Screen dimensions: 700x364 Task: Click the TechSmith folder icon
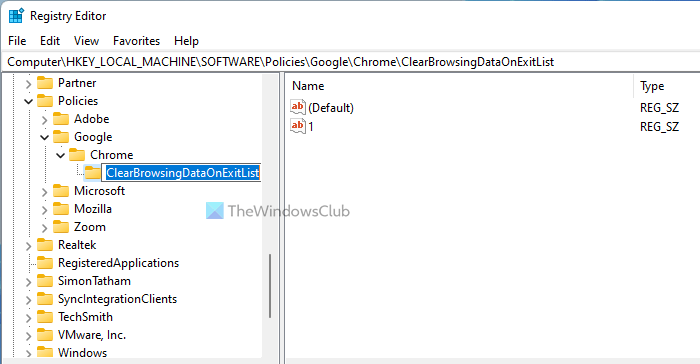pyautogui.click(x=45, y=317)
